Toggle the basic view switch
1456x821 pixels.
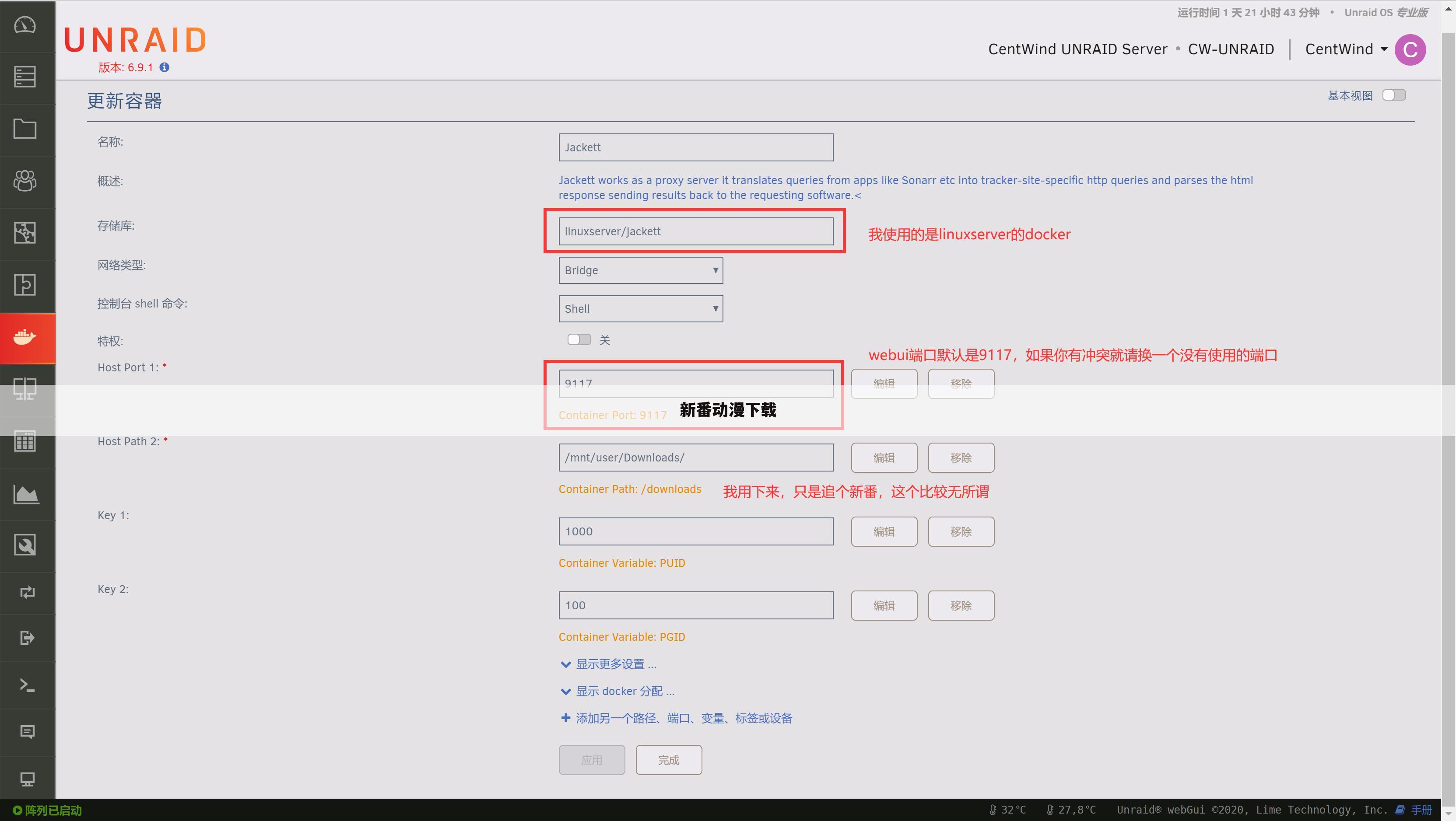coord(1394,95)
